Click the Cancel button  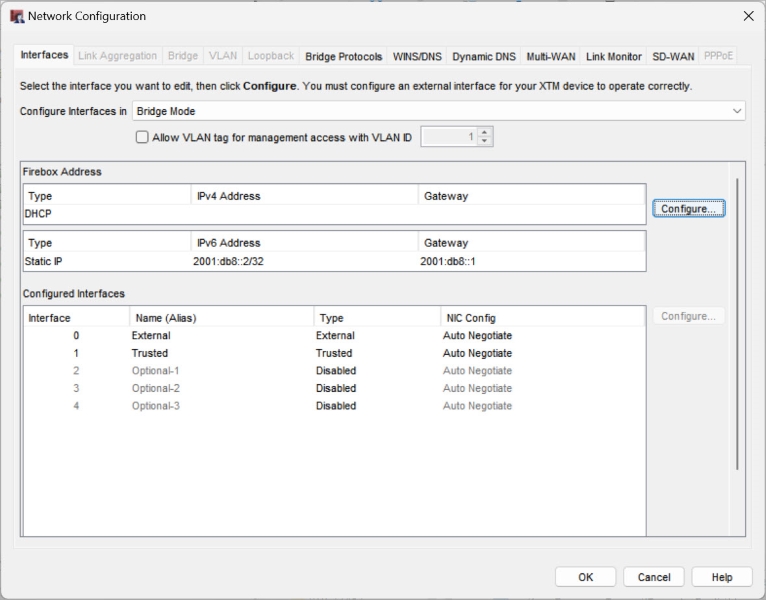(654, 577)
